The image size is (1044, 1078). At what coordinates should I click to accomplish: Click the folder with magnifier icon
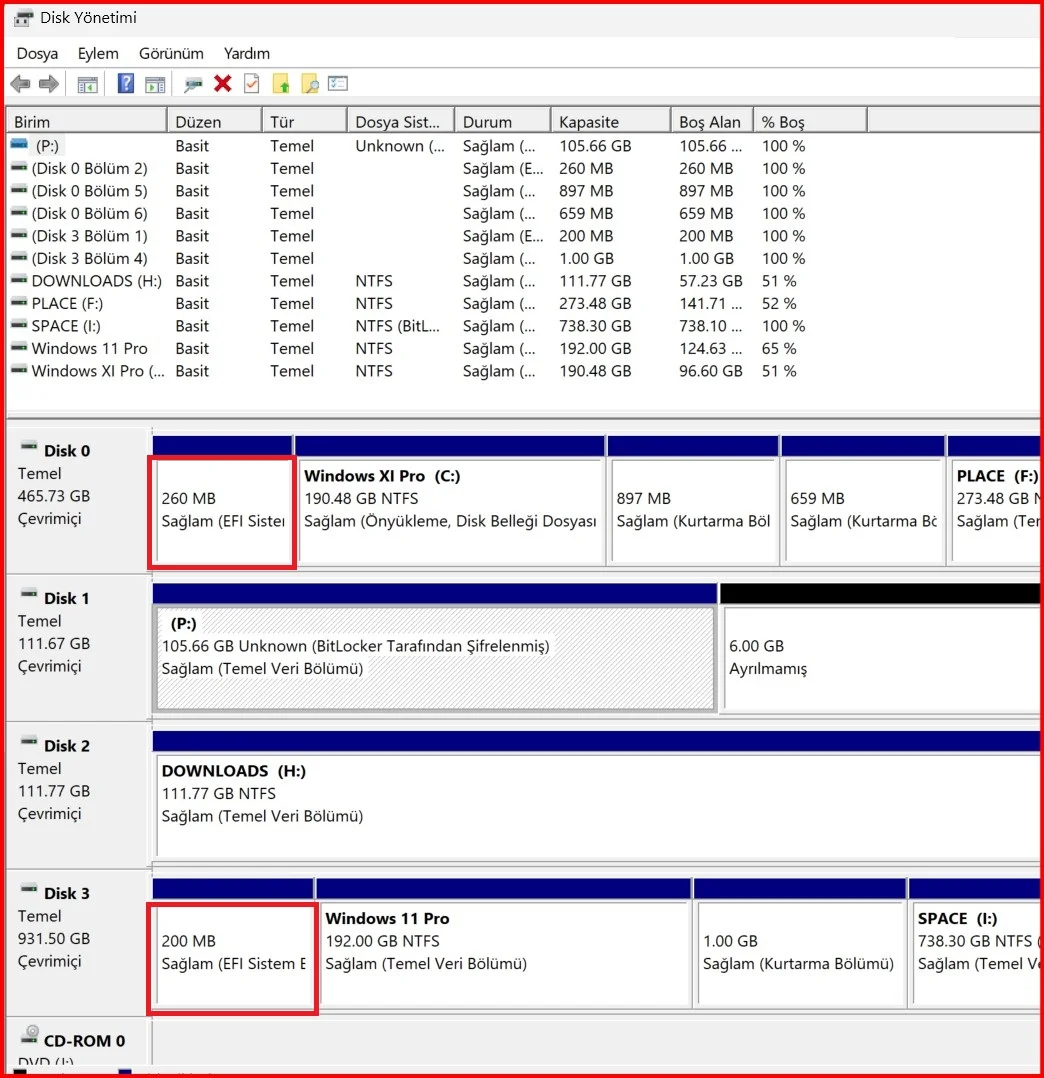pyautogui.click(x=310, y=84)
